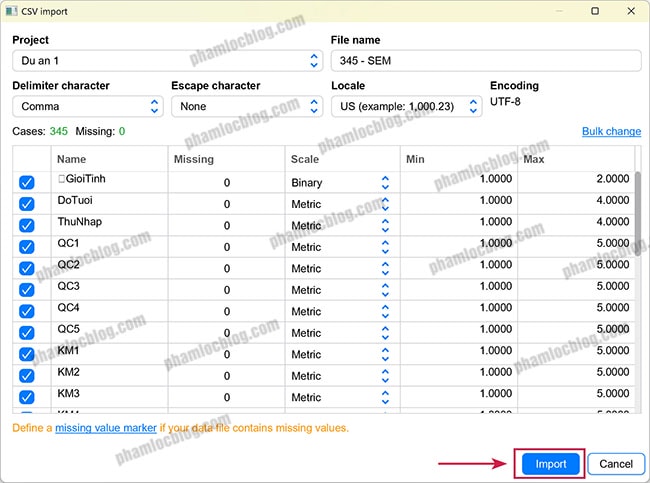Click the Missing column header
This screenshot has height=483, width=650.
tap(226, 159)
